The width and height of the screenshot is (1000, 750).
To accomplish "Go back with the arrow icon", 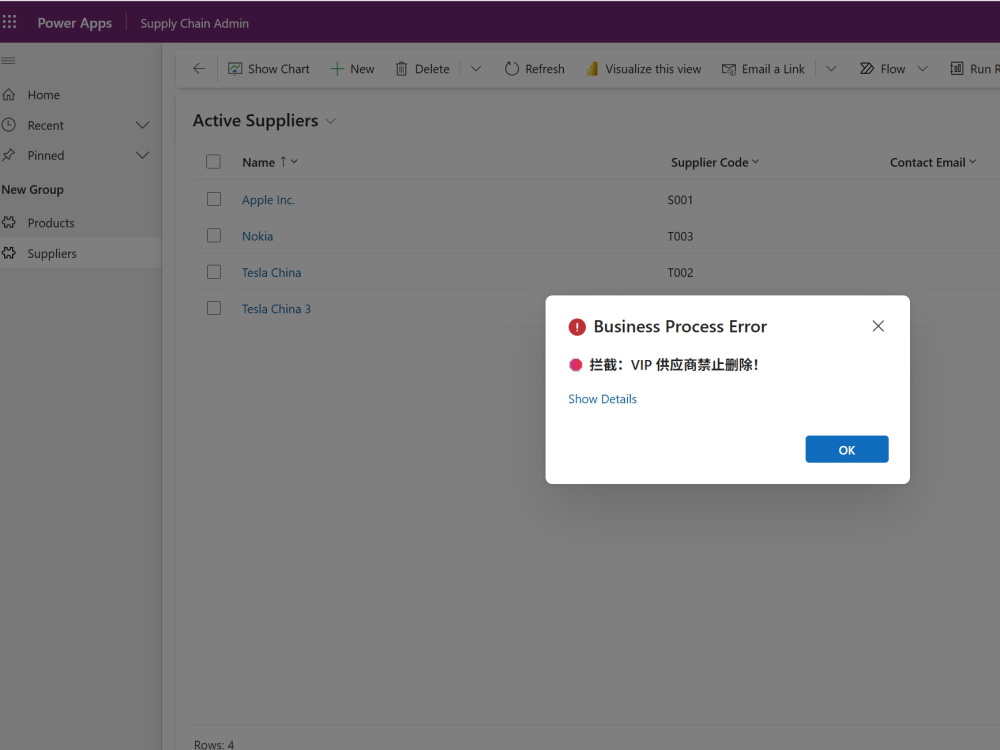I will point(199,68).
